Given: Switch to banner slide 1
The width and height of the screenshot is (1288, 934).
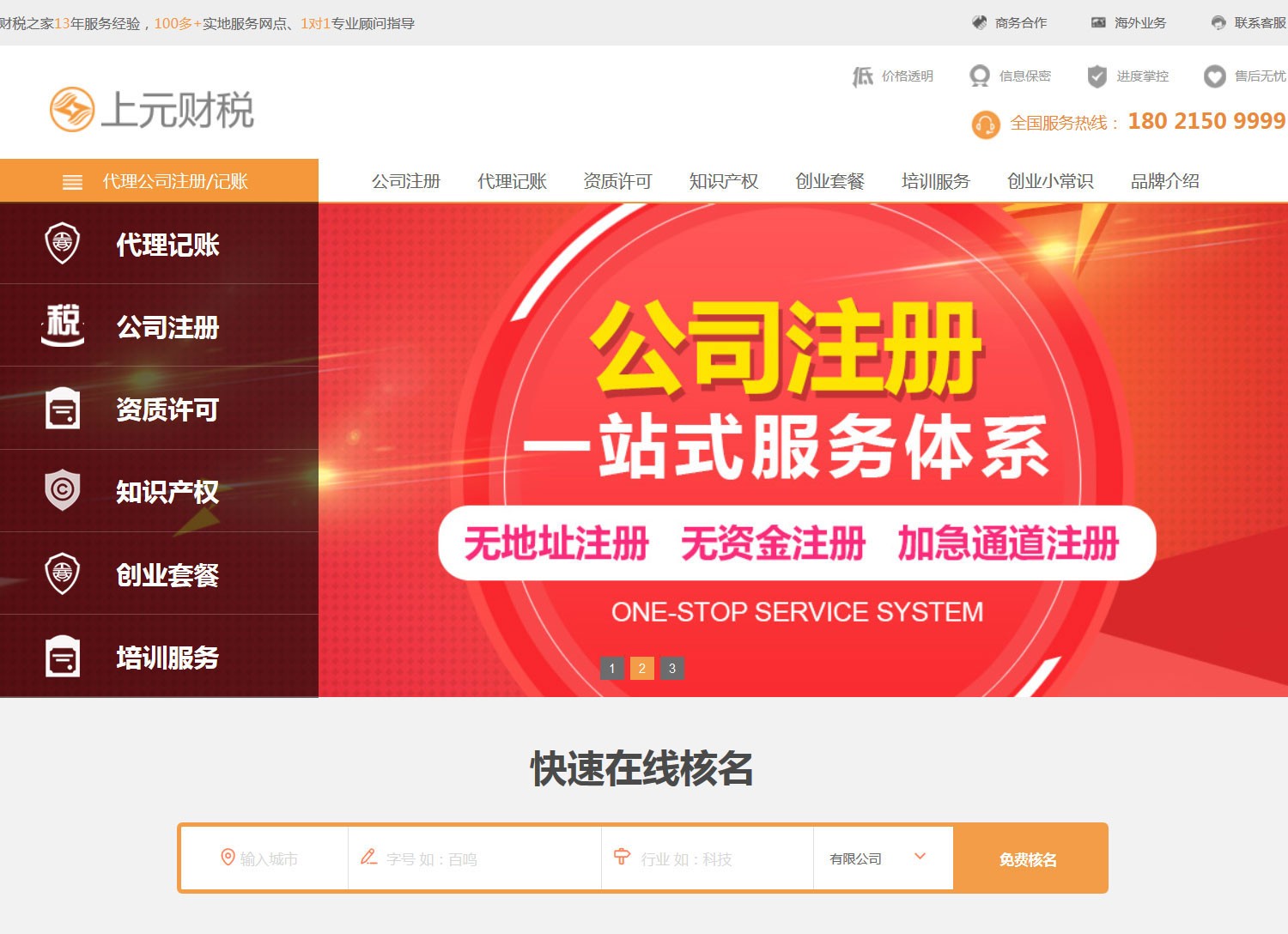Looking at the screenshot, I should click(x=612, y=668).
